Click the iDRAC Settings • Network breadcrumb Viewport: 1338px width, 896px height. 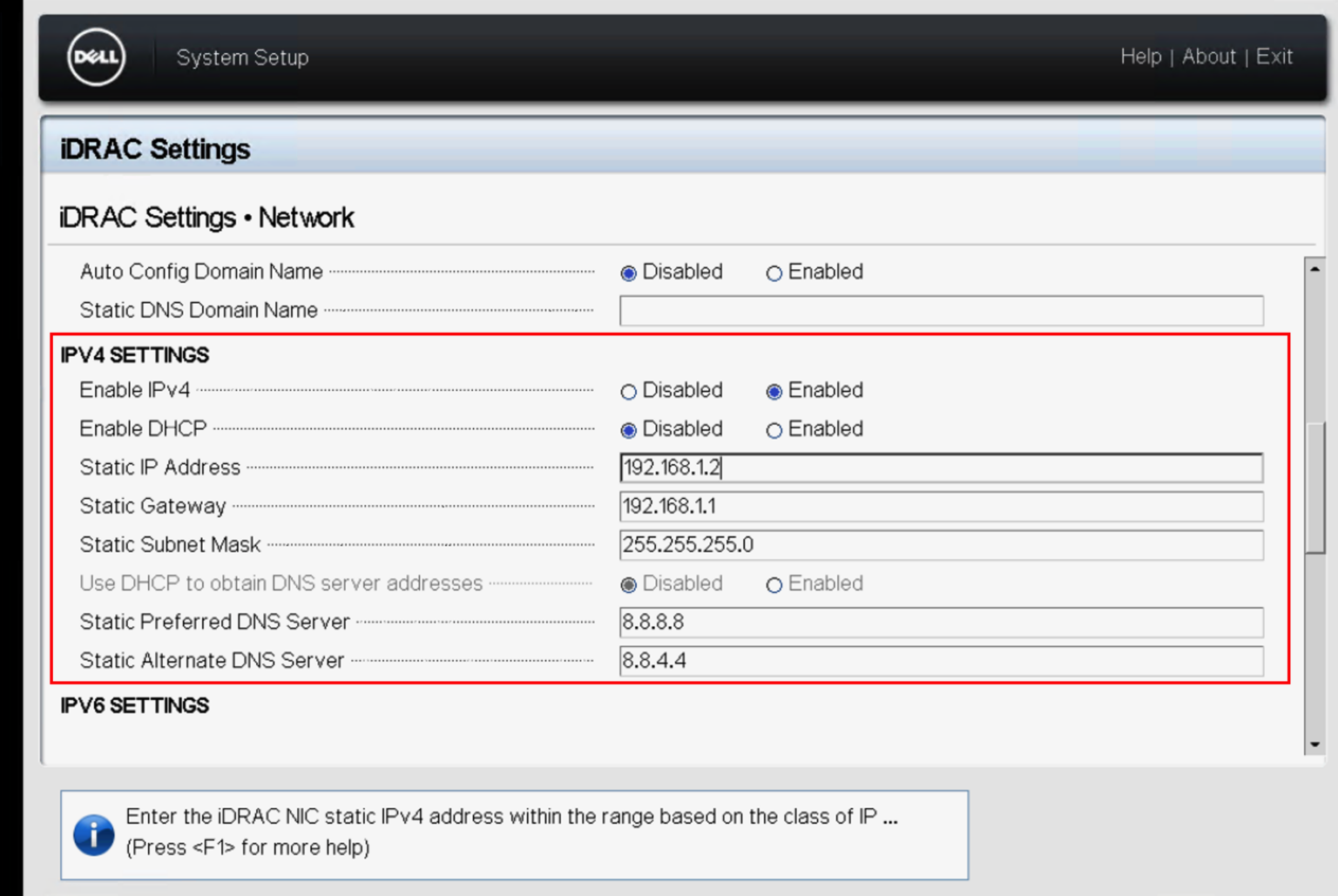[x=206, y=217]
